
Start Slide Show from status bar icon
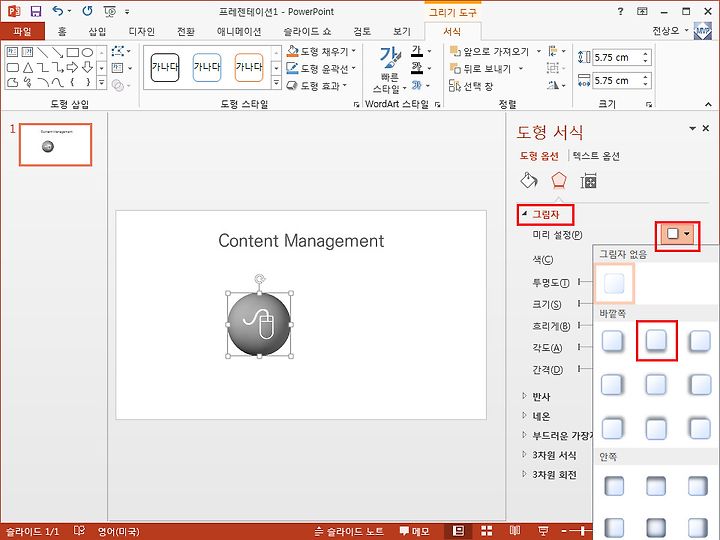543,531
